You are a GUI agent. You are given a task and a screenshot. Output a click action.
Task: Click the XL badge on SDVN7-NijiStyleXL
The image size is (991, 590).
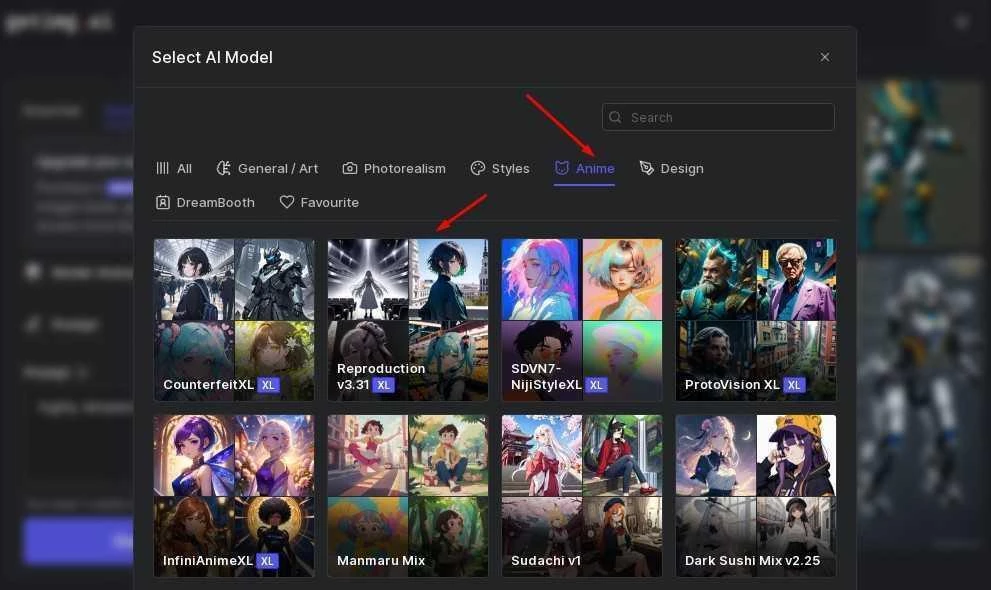[596, 385]
